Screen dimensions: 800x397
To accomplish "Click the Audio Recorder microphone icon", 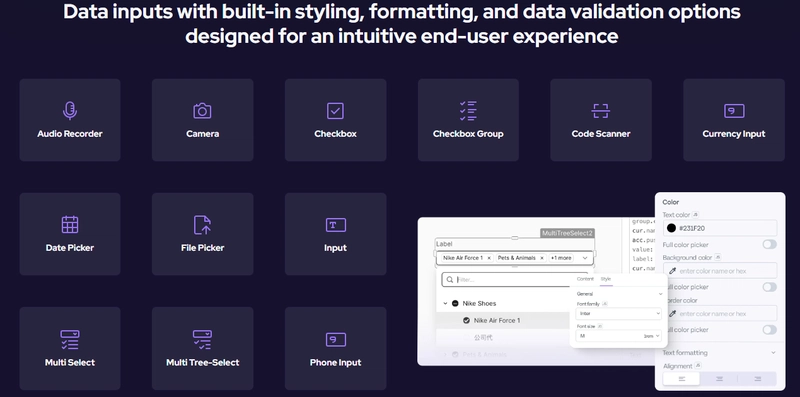I will pyautogui.click(x=70, y=110).
